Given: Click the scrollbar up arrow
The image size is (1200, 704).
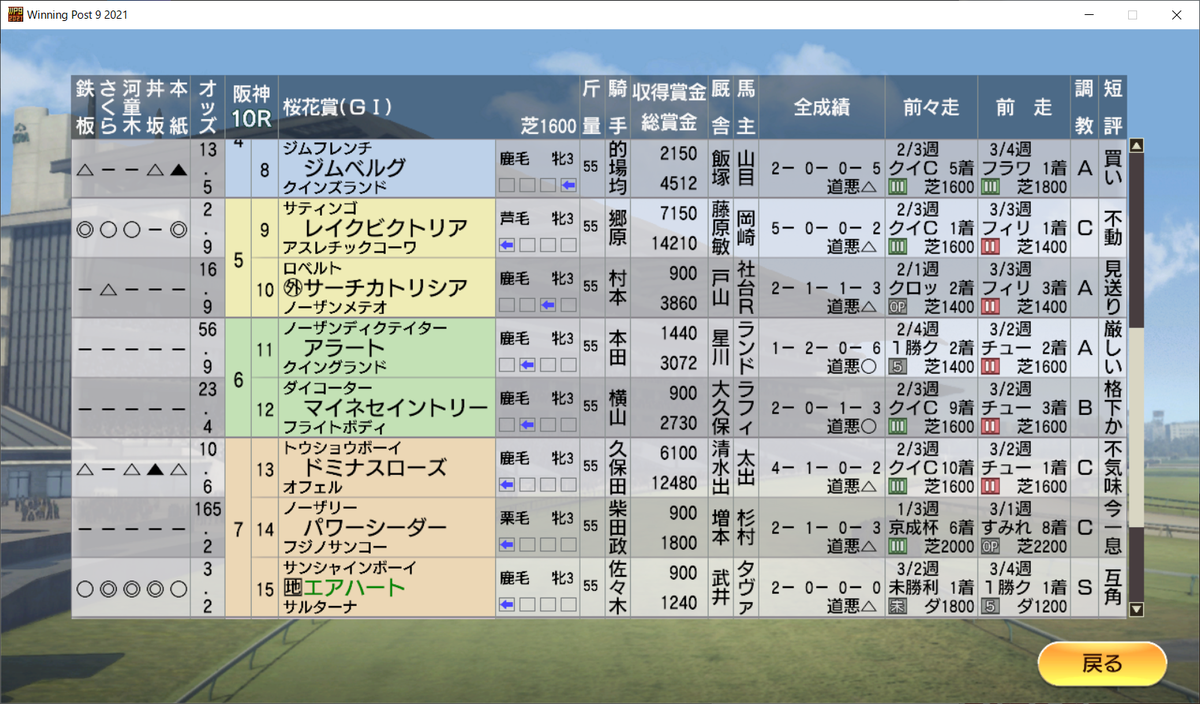Looking at the screenshot, I should pos(1135,146).
